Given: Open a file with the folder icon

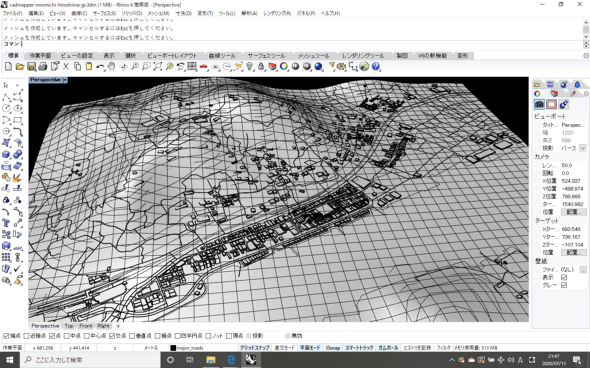Looking at the screenshot, I should [20, 67].
